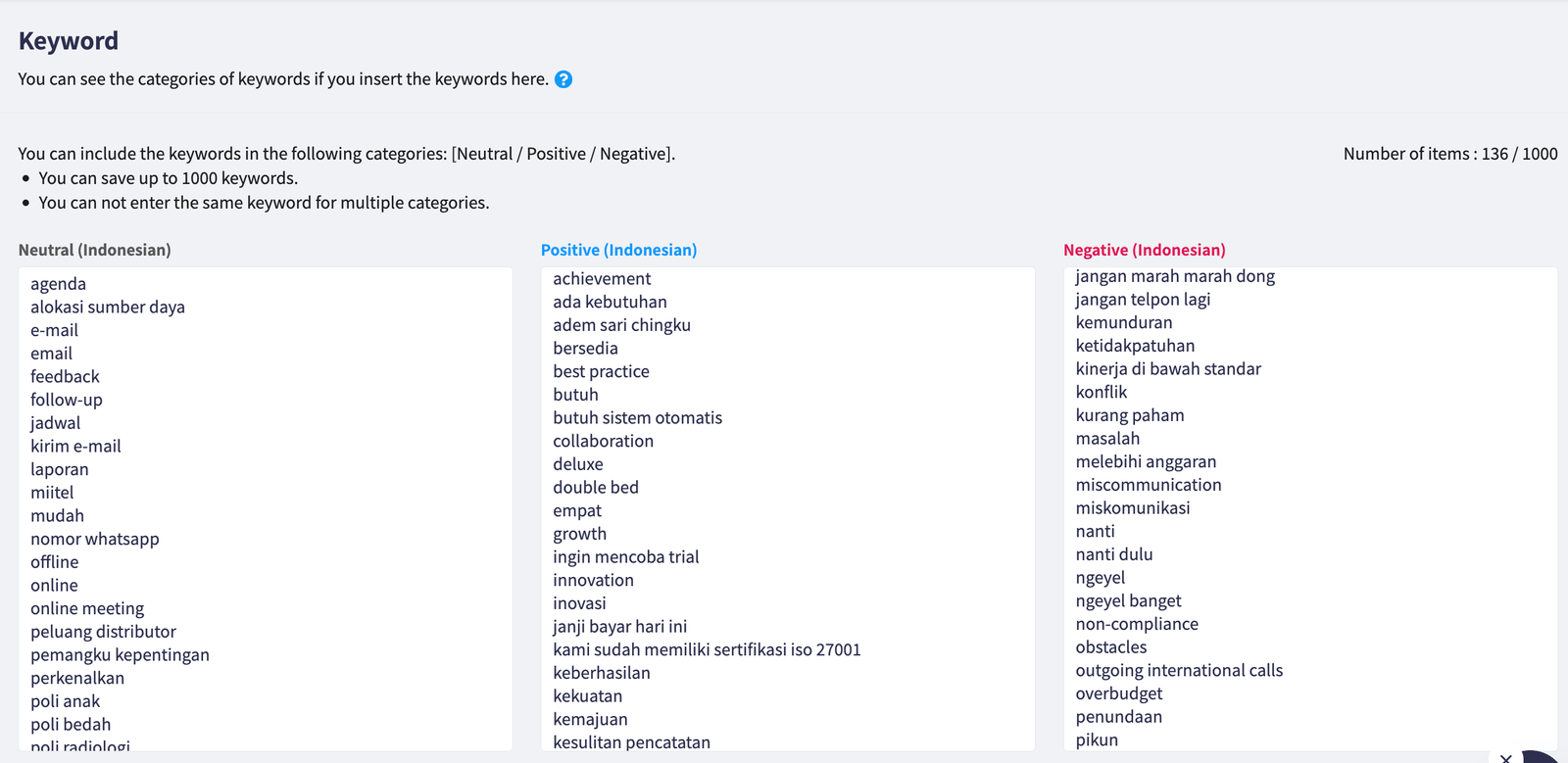Click 'jangan marah marah dong' in Negative list

point(1175,276)
